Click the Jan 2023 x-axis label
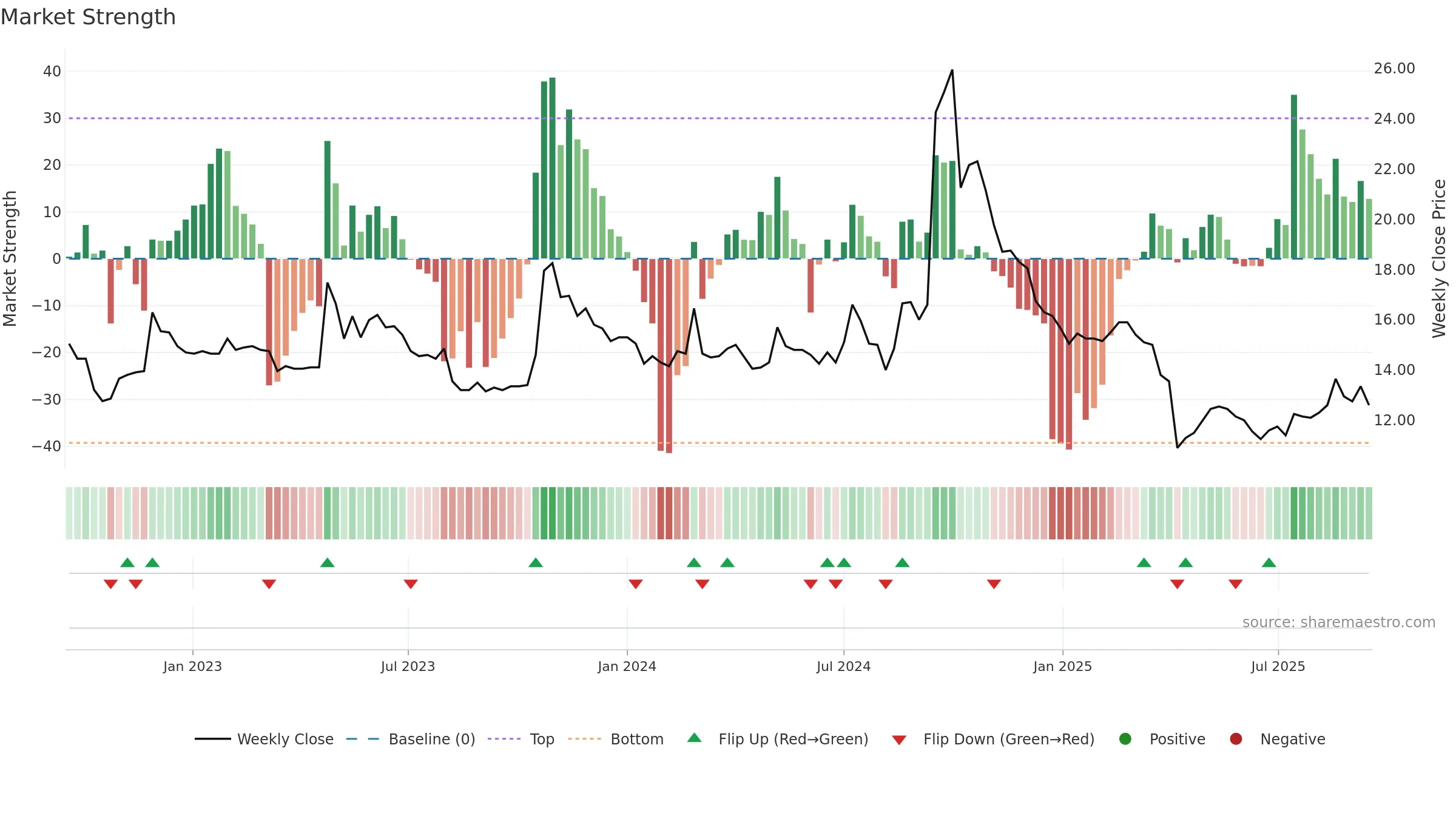This screenshot has height=819, width=1456. (192, 666)
